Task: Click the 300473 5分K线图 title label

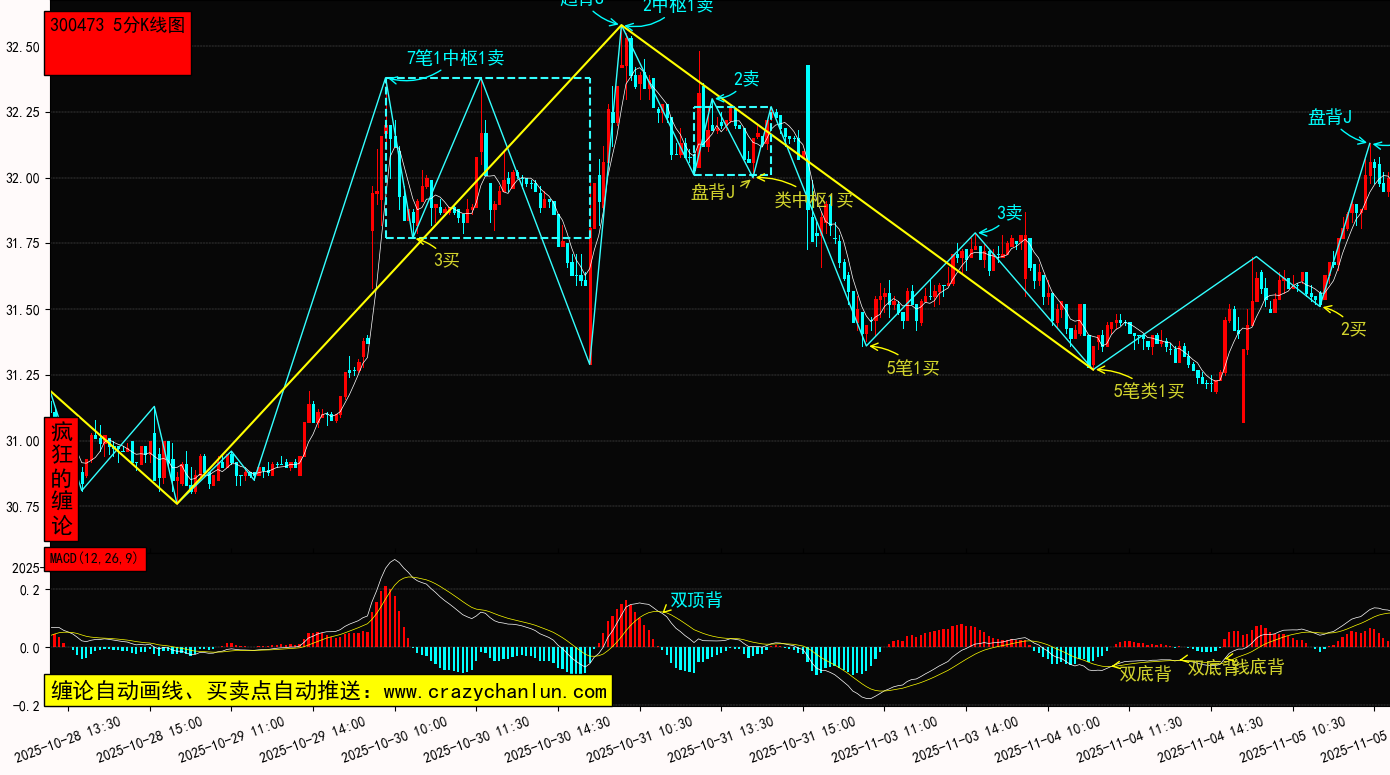Action: (118, 26)
